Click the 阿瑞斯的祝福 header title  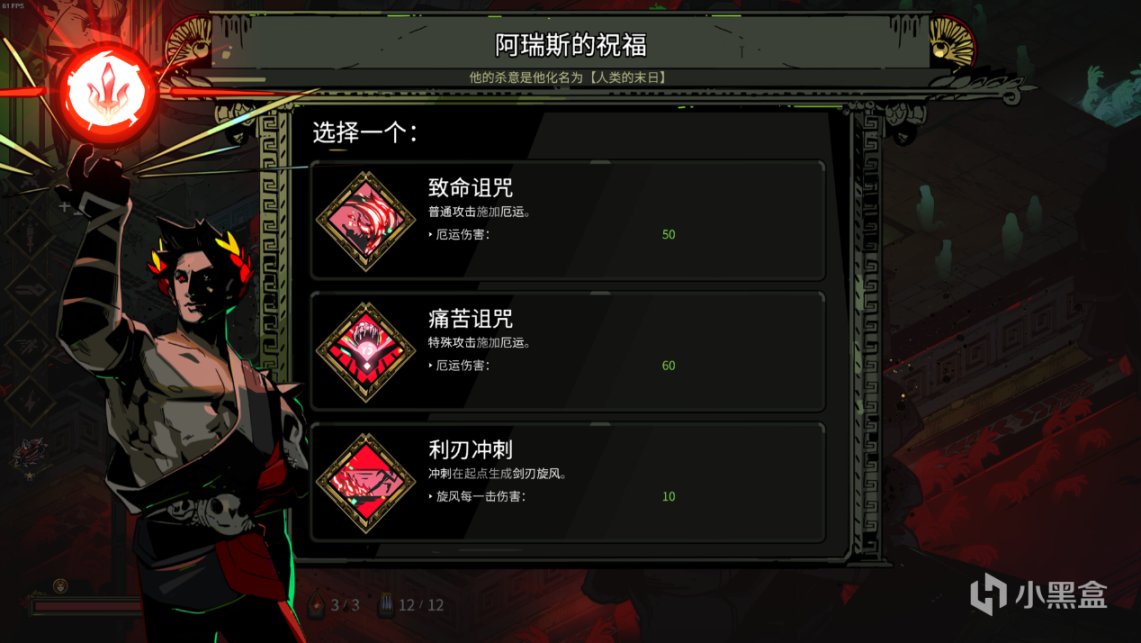570,45
